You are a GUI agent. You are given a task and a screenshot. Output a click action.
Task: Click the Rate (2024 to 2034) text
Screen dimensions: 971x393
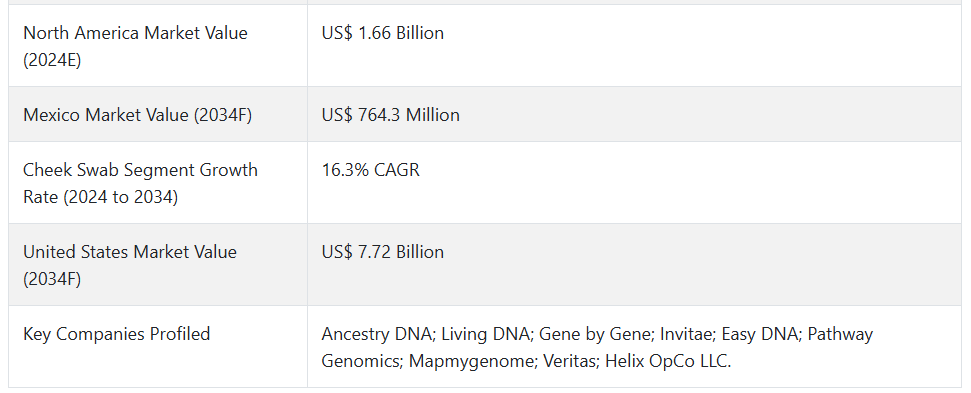(100, 197)
